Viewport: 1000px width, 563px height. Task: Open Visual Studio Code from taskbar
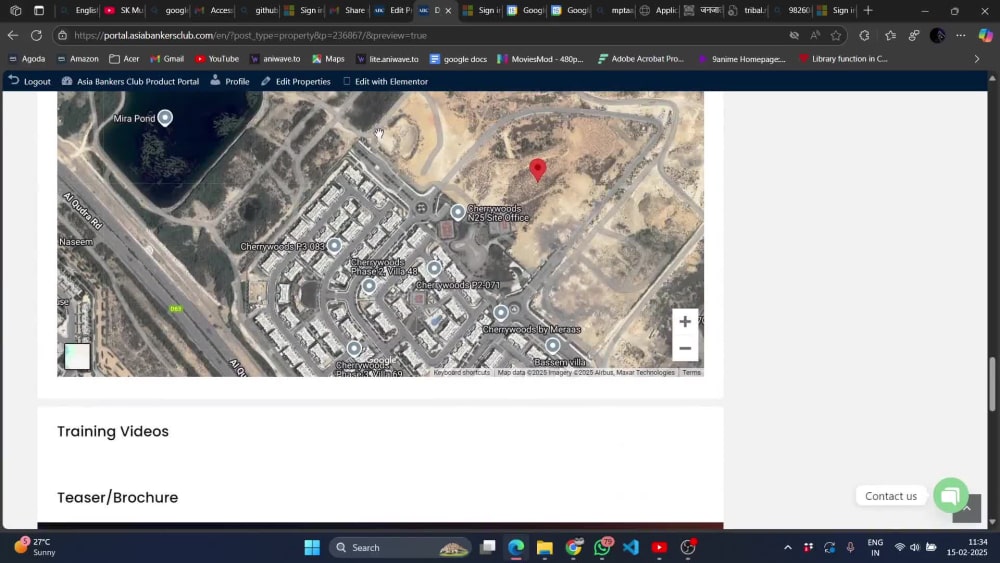(x=631, y=547)
